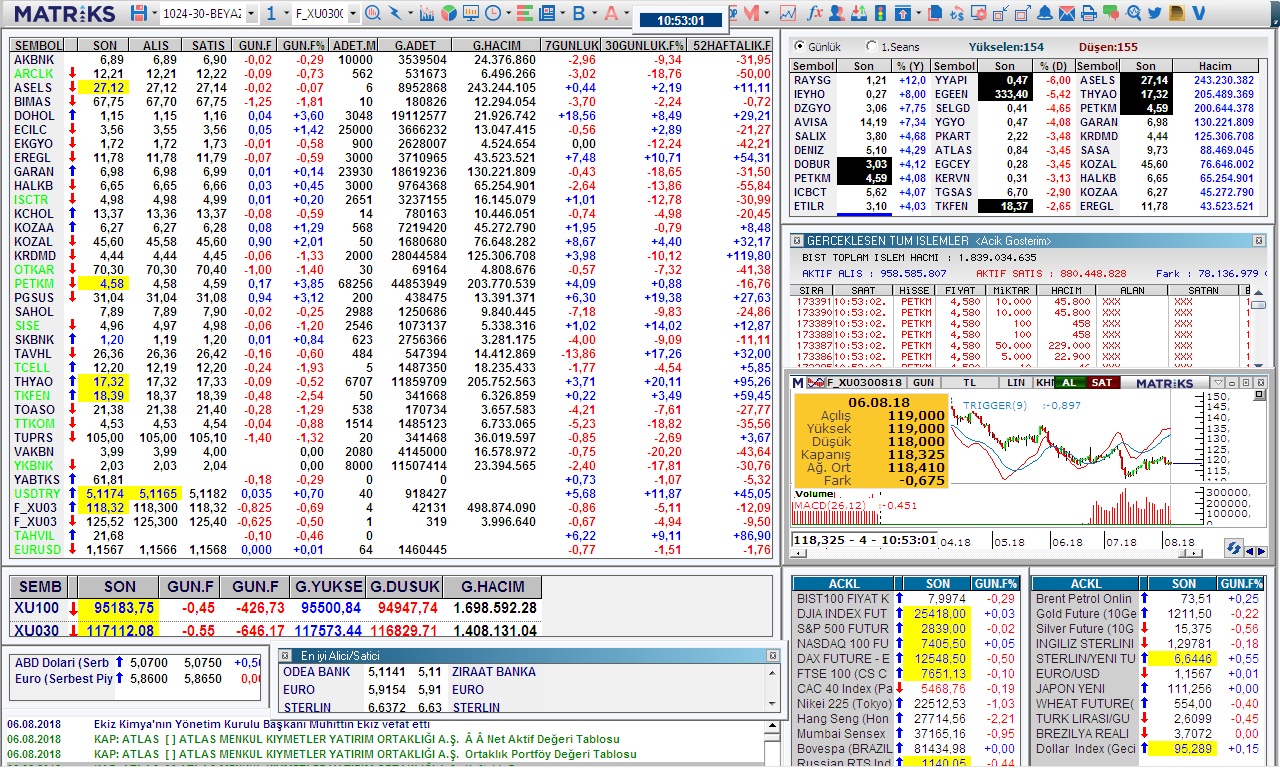Open the bar chart analysis icon
This screenshot has width=1280, height=768.
427,13
